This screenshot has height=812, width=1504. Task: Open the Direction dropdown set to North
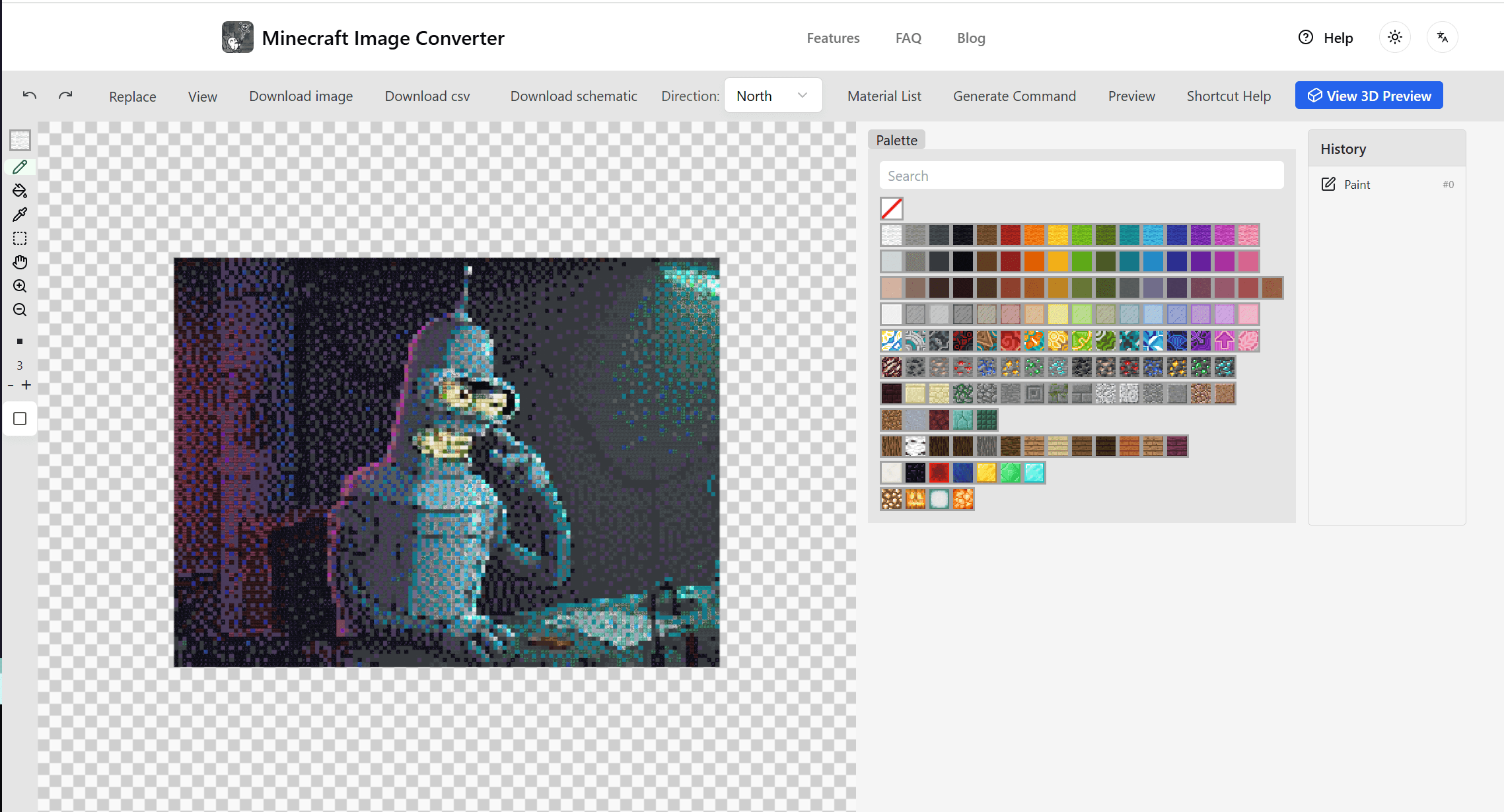(773, 95)
